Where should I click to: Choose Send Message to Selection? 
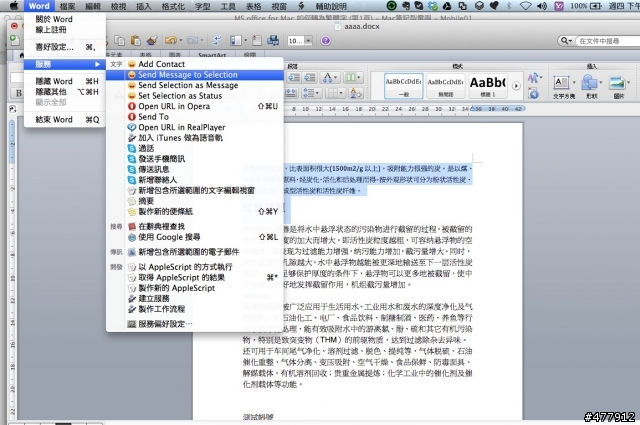pyautogui.click(x=195, y=75)
